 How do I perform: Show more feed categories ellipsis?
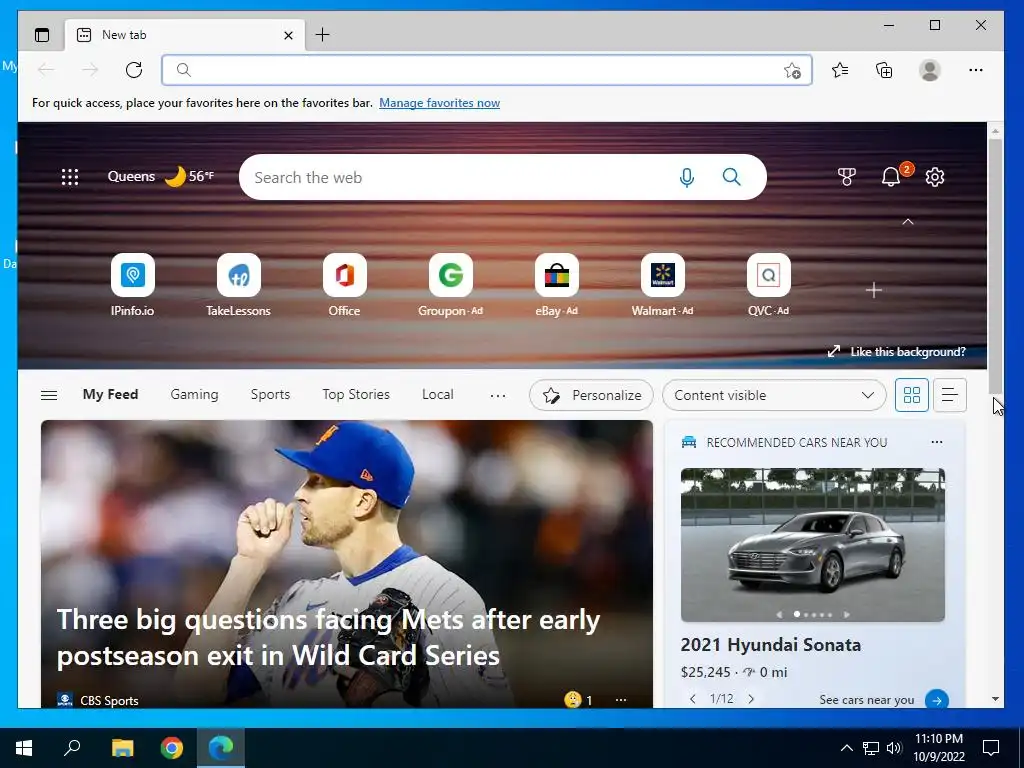[498, 395]
